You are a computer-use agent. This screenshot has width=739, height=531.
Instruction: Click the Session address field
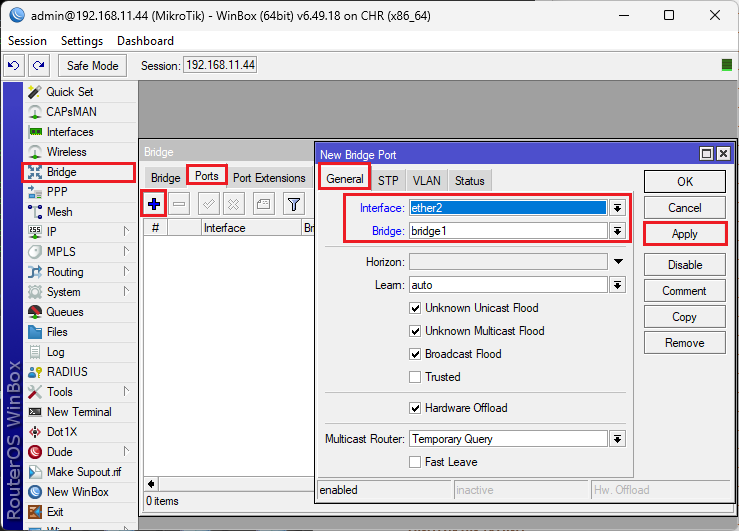[x=220, y=65]
